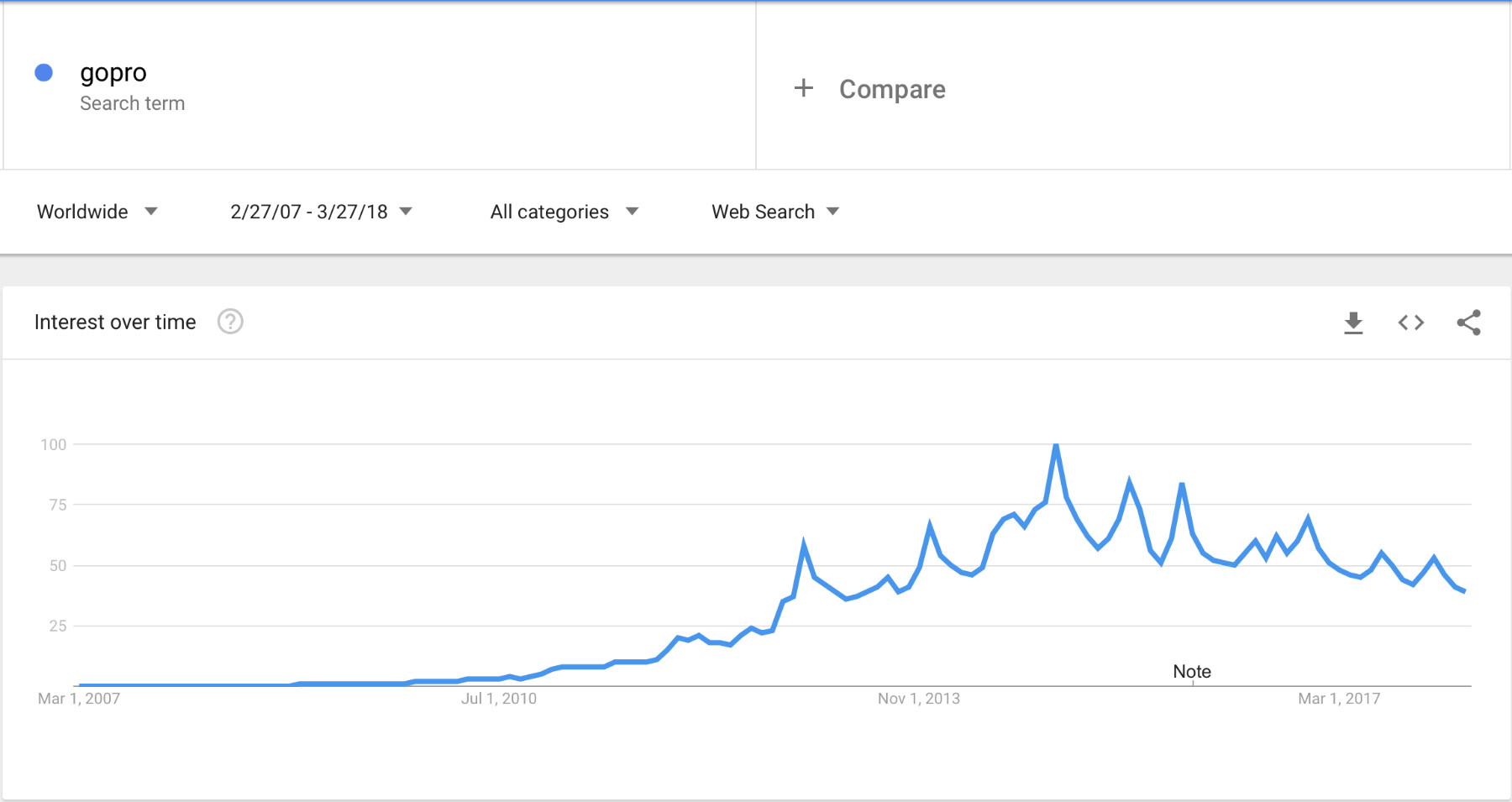Image resolution: width=1512 pixels, height=802 pixels.
Task: Click the Note marker on the timeline
Action: tap(1192, 672)
